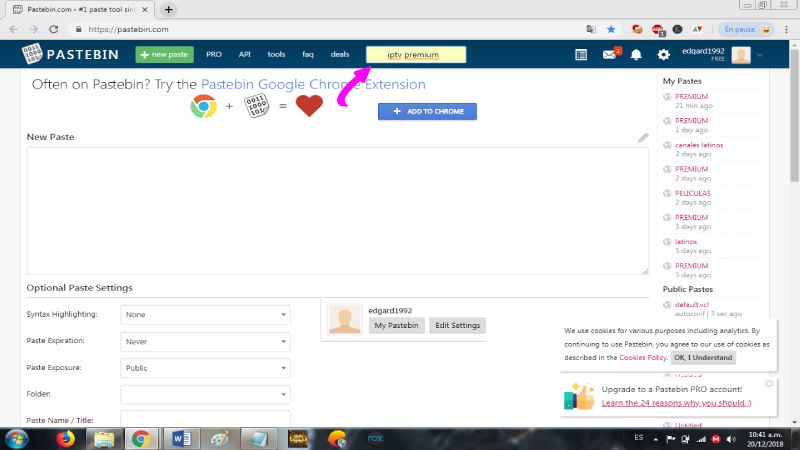Viewport: 800px width, 450px height.
Task: Click the edgard1992 avatar in the header
Action: 741,55
